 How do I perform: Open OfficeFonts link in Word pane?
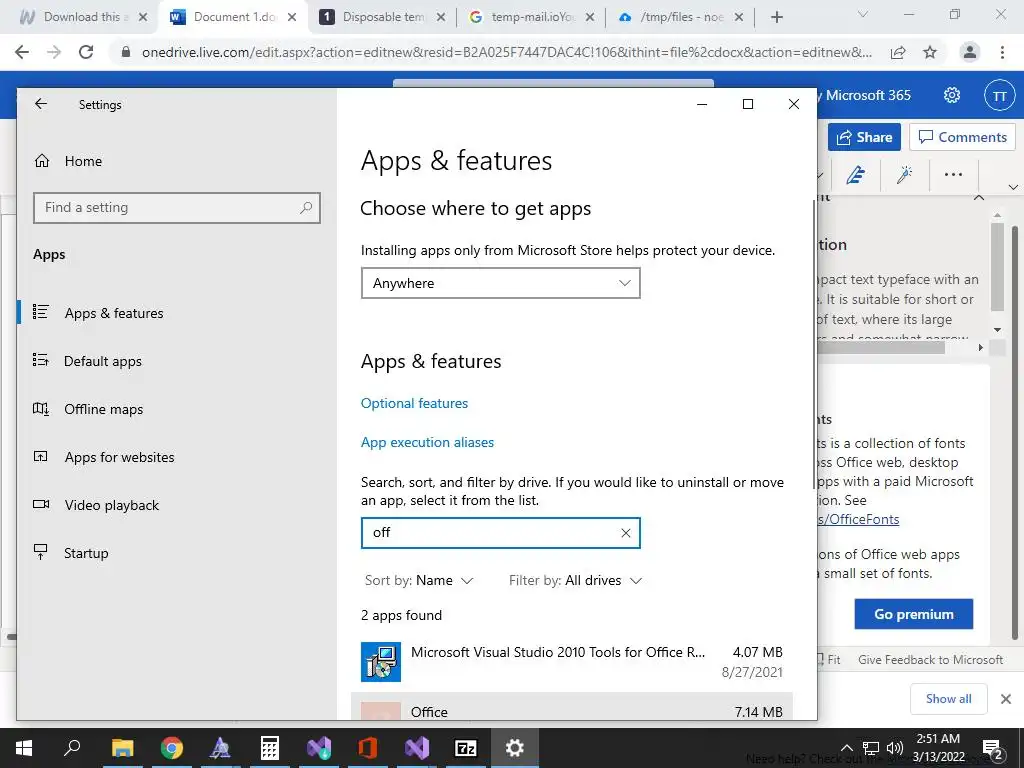859,519
